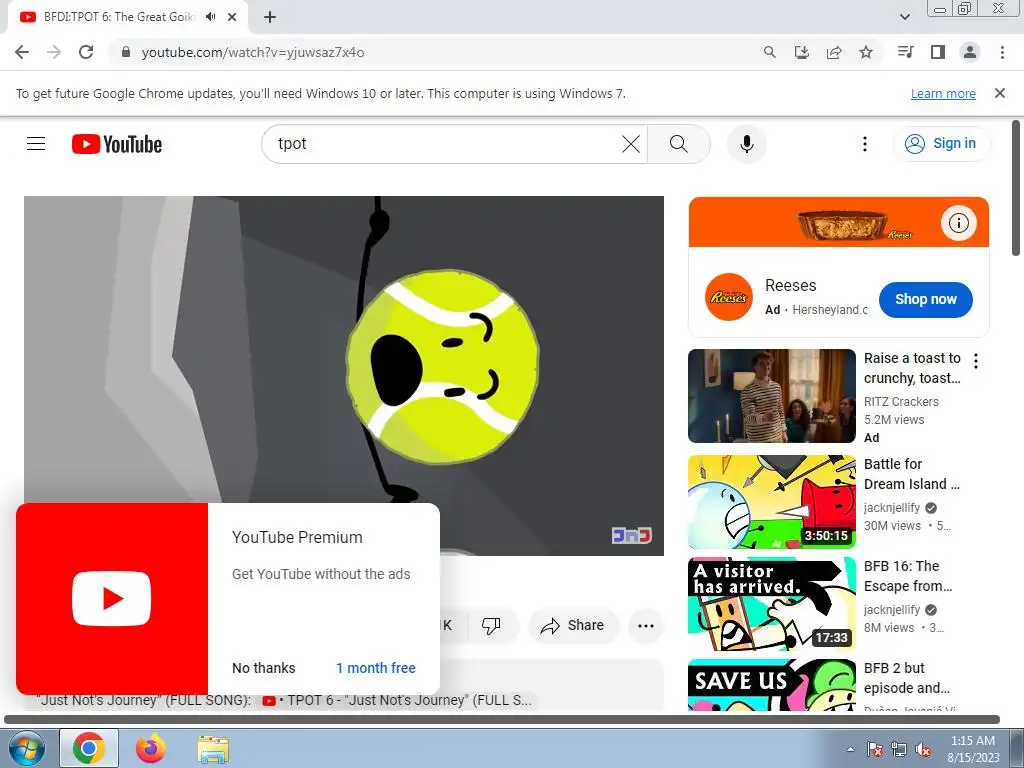Switch to Chrome in the taskbar
Viewport: 1024px width, 768px height.
tap(89, 748)
